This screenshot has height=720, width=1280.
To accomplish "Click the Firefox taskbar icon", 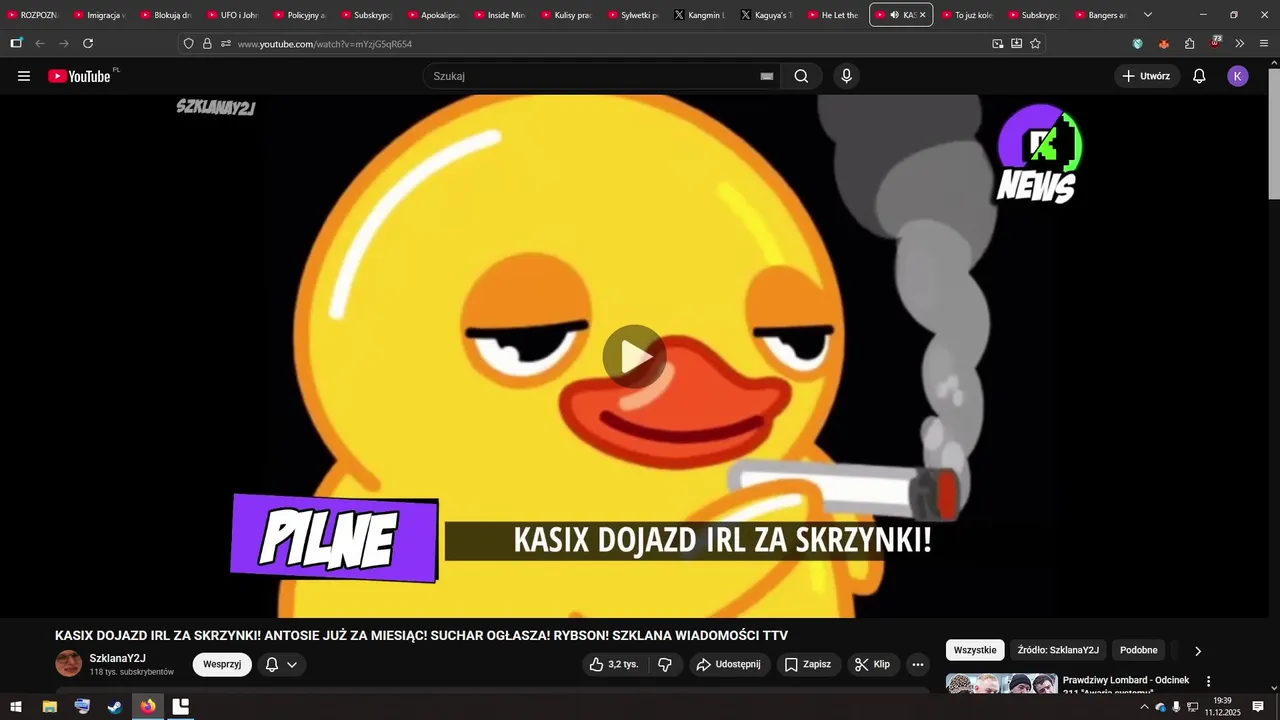I will tap(148, 707).
